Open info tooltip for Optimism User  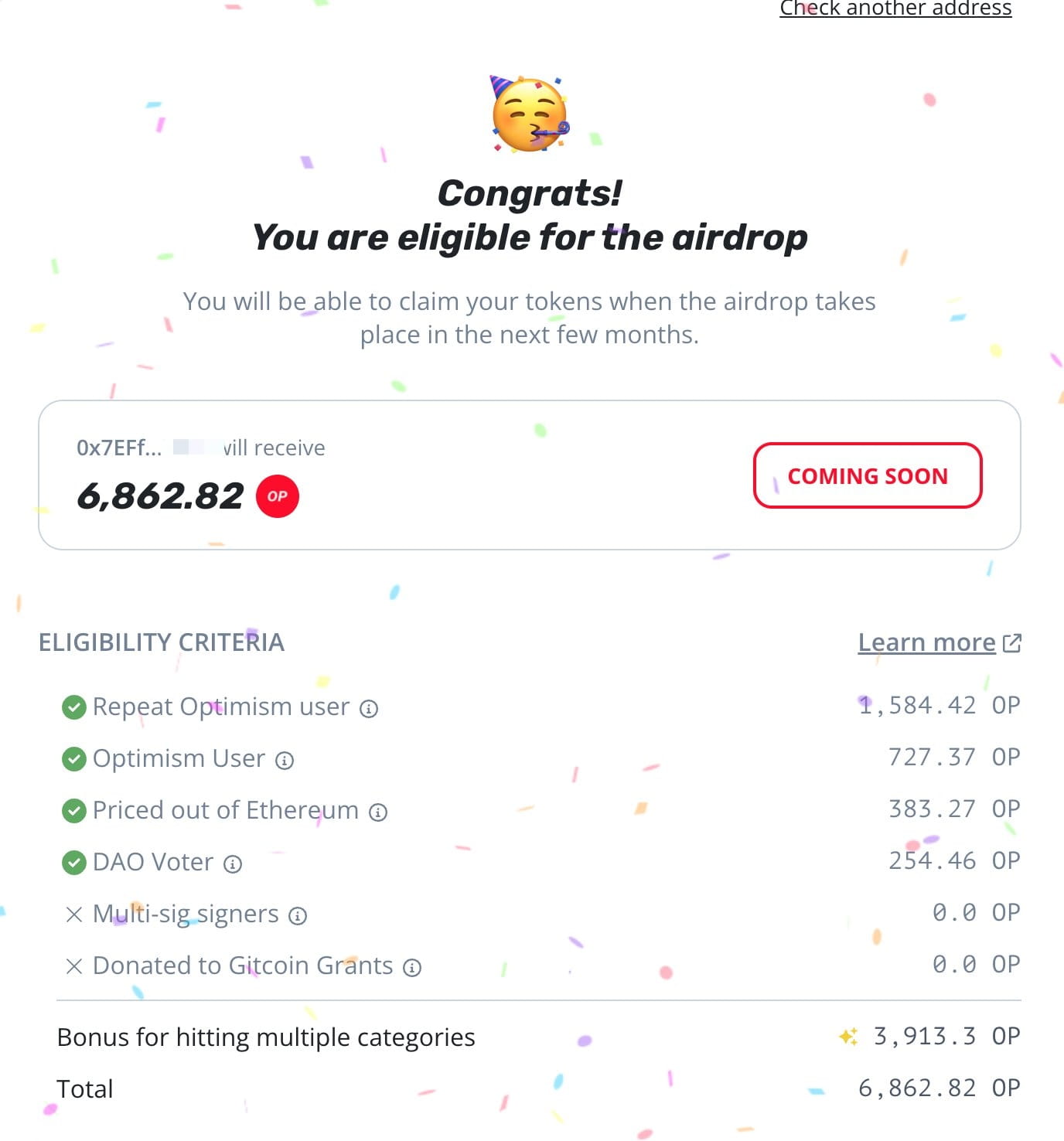coord(285,761)
